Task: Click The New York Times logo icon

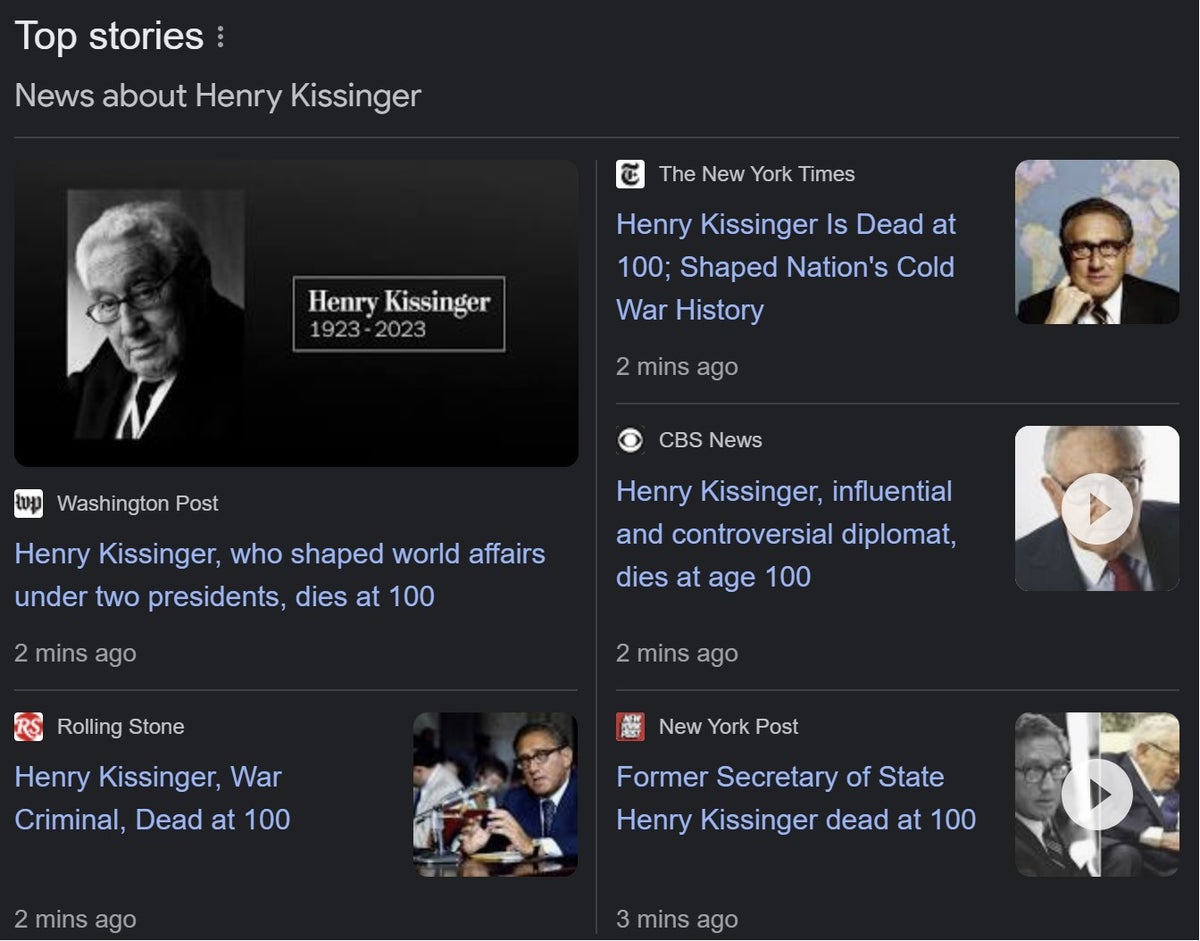Action: click(x=630, y=173)
